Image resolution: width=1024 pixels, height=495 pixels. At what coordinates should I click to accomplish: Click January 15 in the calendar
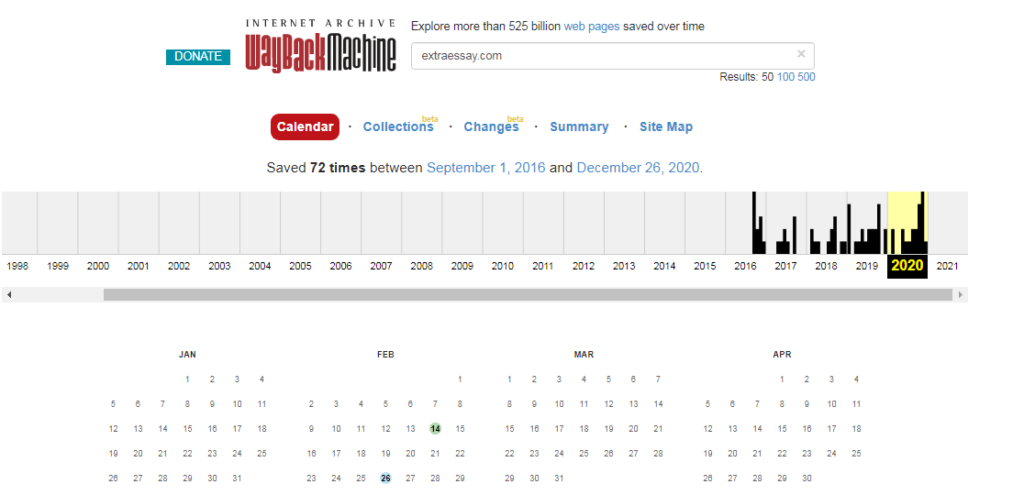click(x=187, y=429)
